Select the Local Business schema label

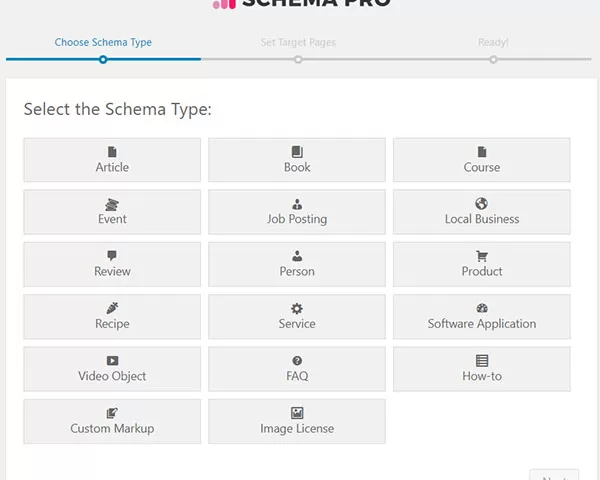(482, 219)
